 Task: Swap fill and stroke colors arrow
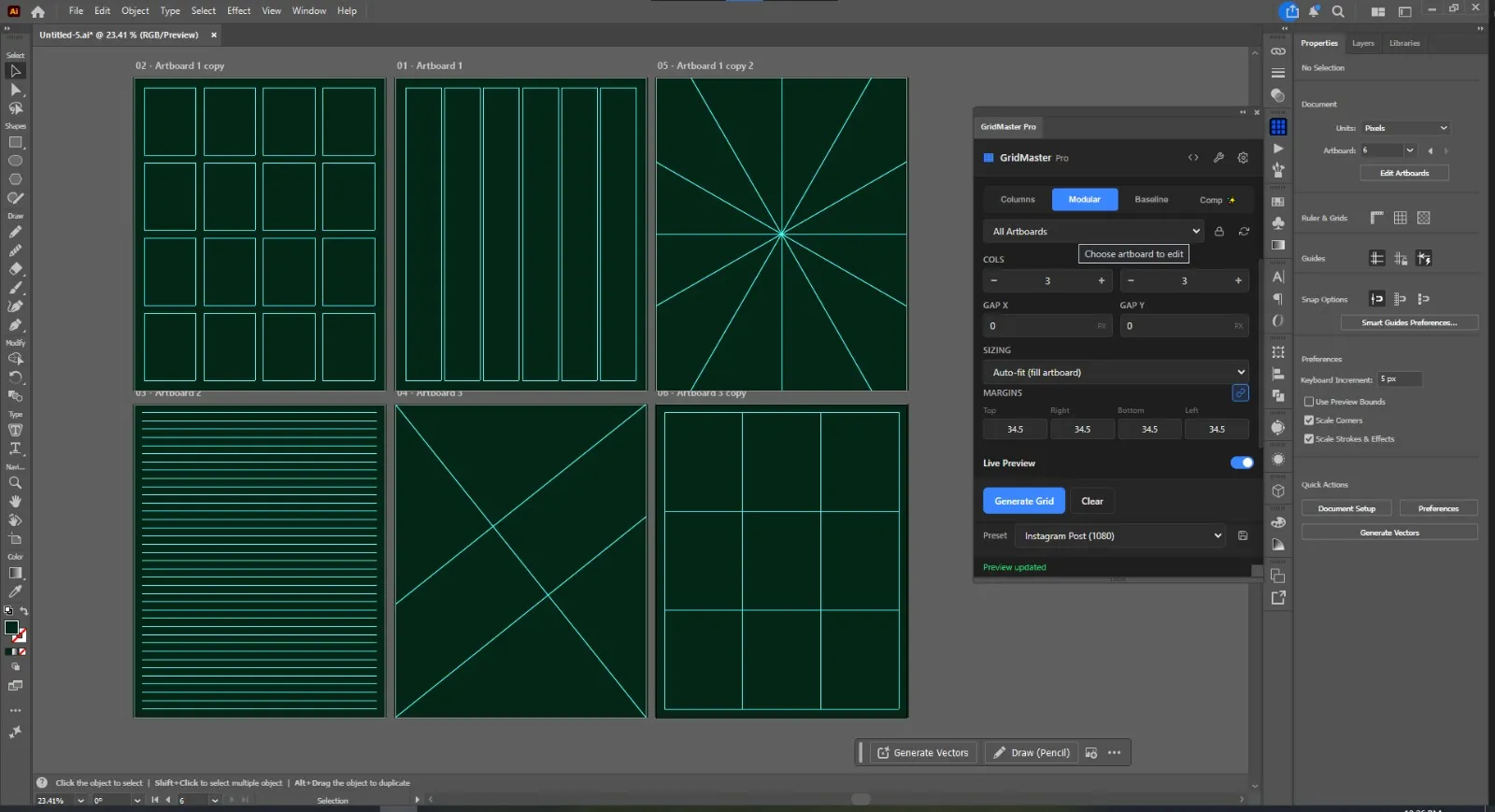point(23,611)
